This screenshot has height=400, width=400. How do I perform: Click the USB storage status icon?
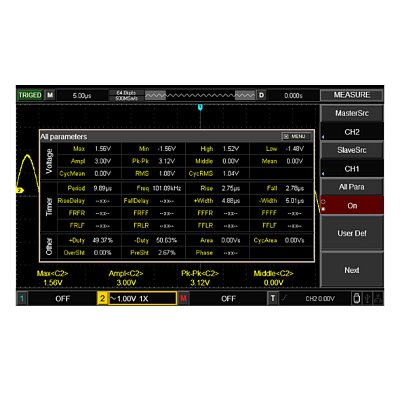tap(356, 298)
